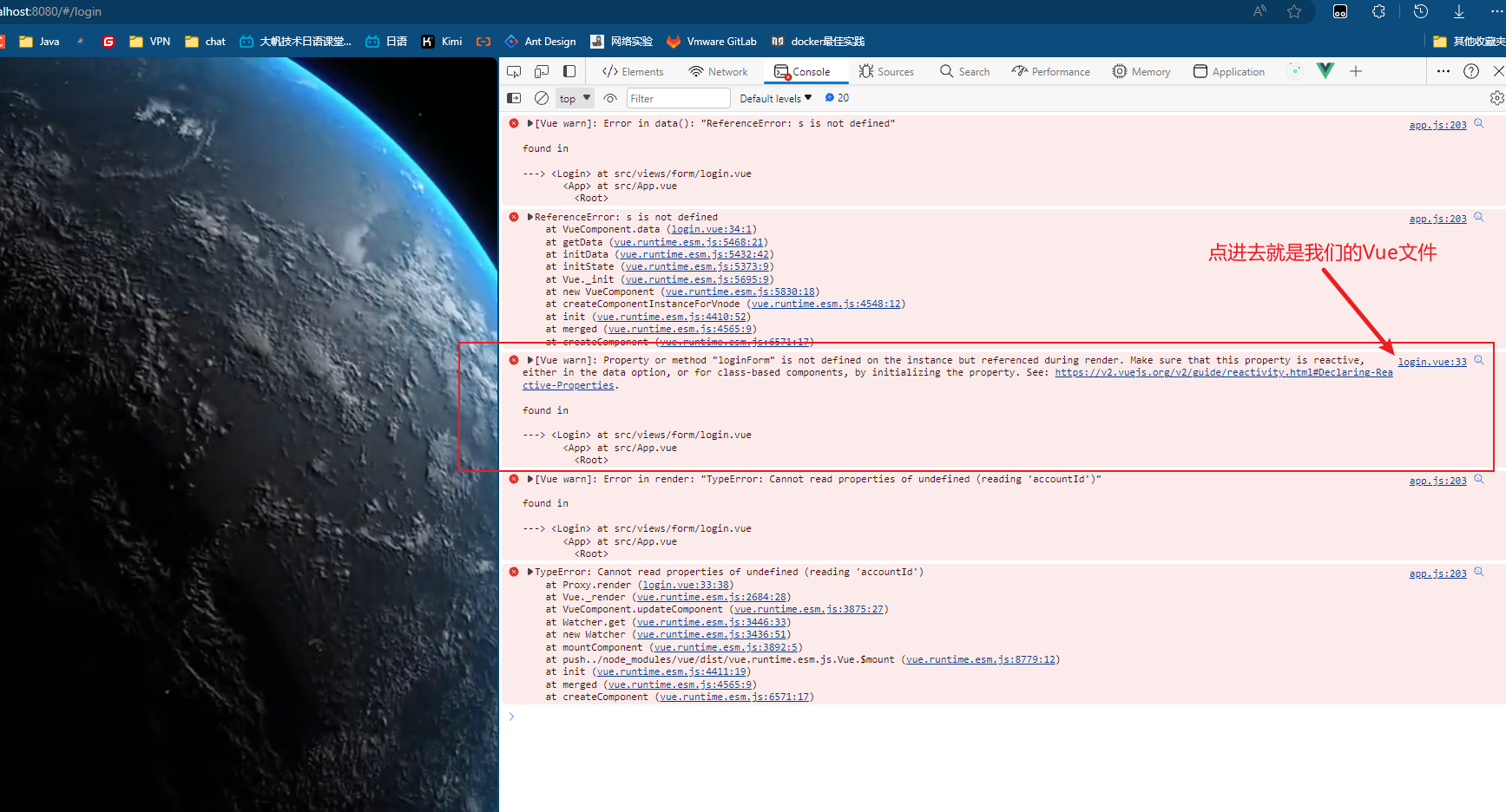The image size is (1506, 812).
Task: Open the Search tab
Action: [x=964, y=71]
